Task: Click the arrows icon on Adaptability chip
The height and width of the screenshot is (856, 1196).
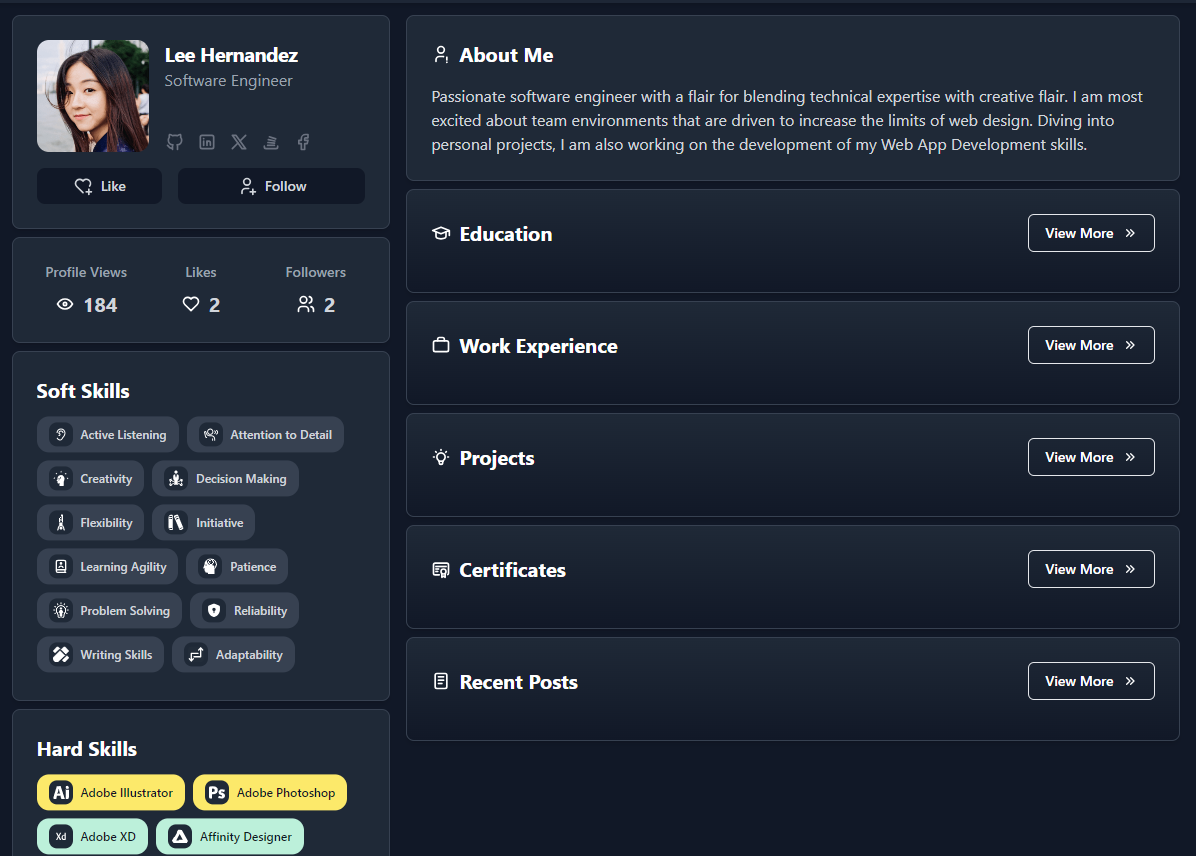Action: coord(196,655)
